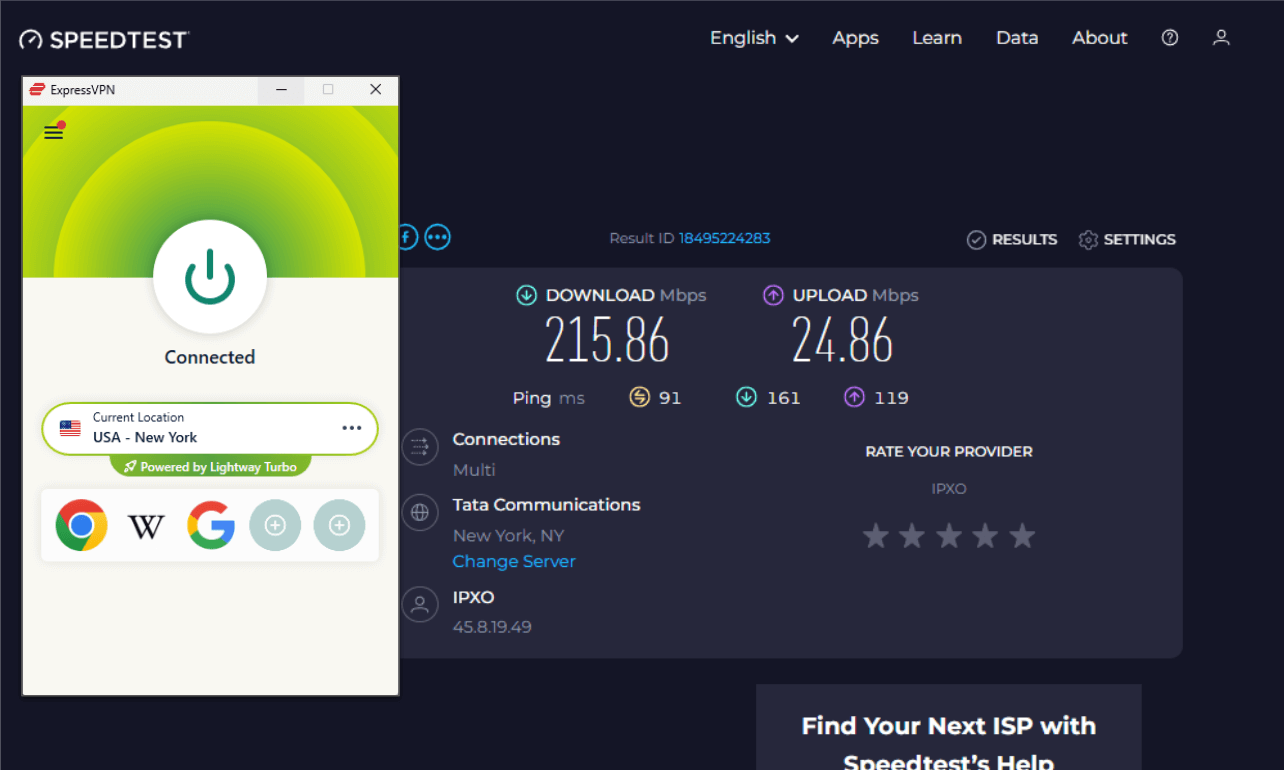Open the ExpressVPN hamburger menu

53,131
